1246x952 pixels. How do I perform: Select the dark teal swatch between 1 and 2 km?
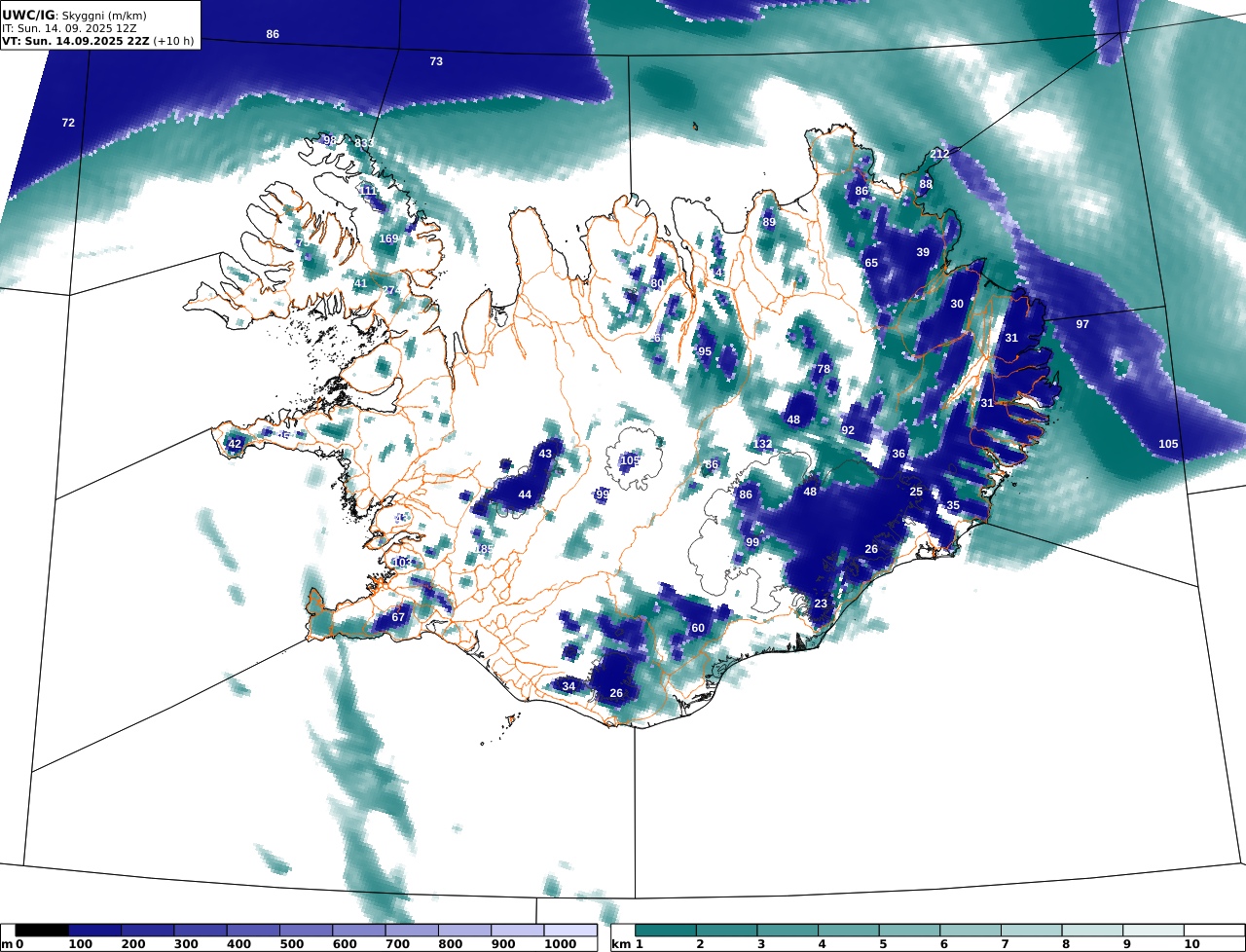tap(666, 931)
